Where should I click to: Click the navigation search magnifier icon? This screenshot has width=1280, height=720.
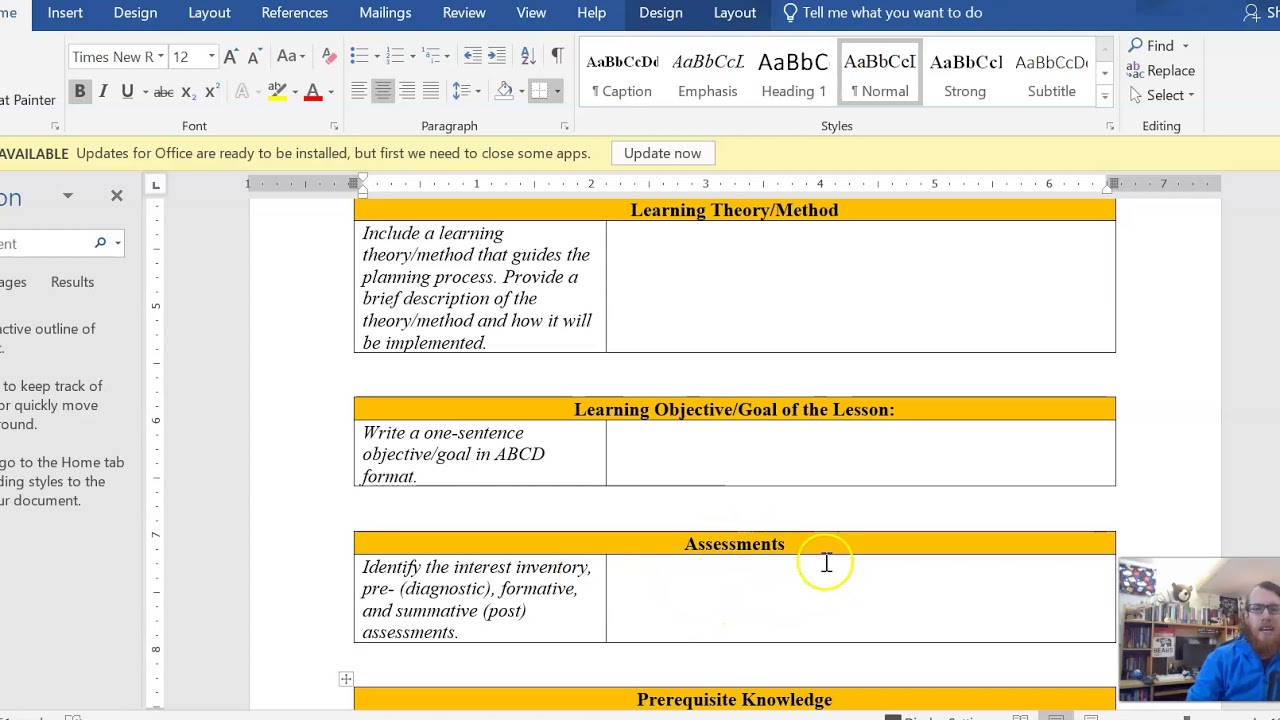coord(100,243)
